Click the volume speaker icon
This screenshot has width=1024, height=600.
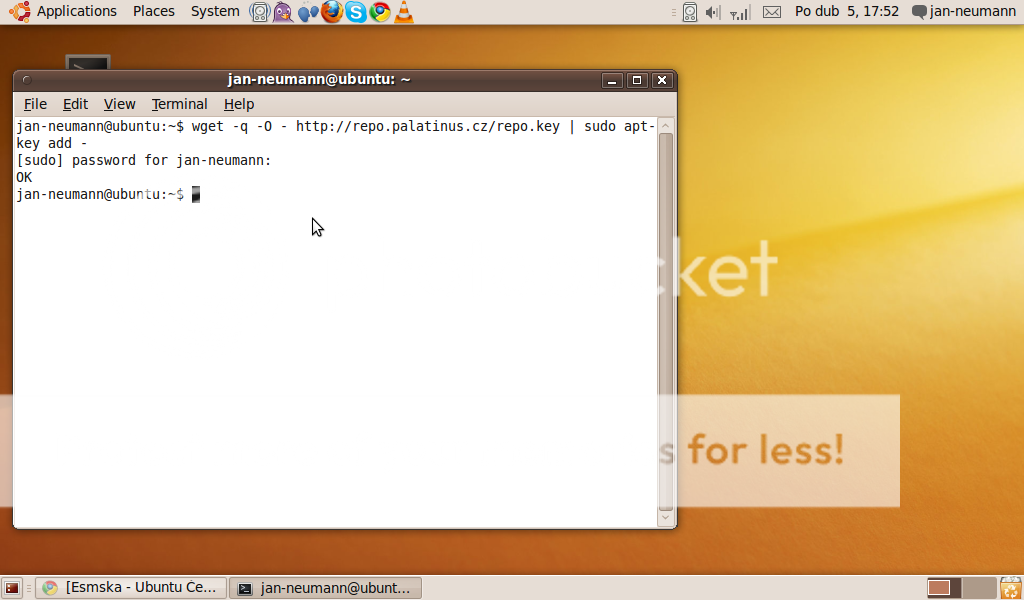713,12
